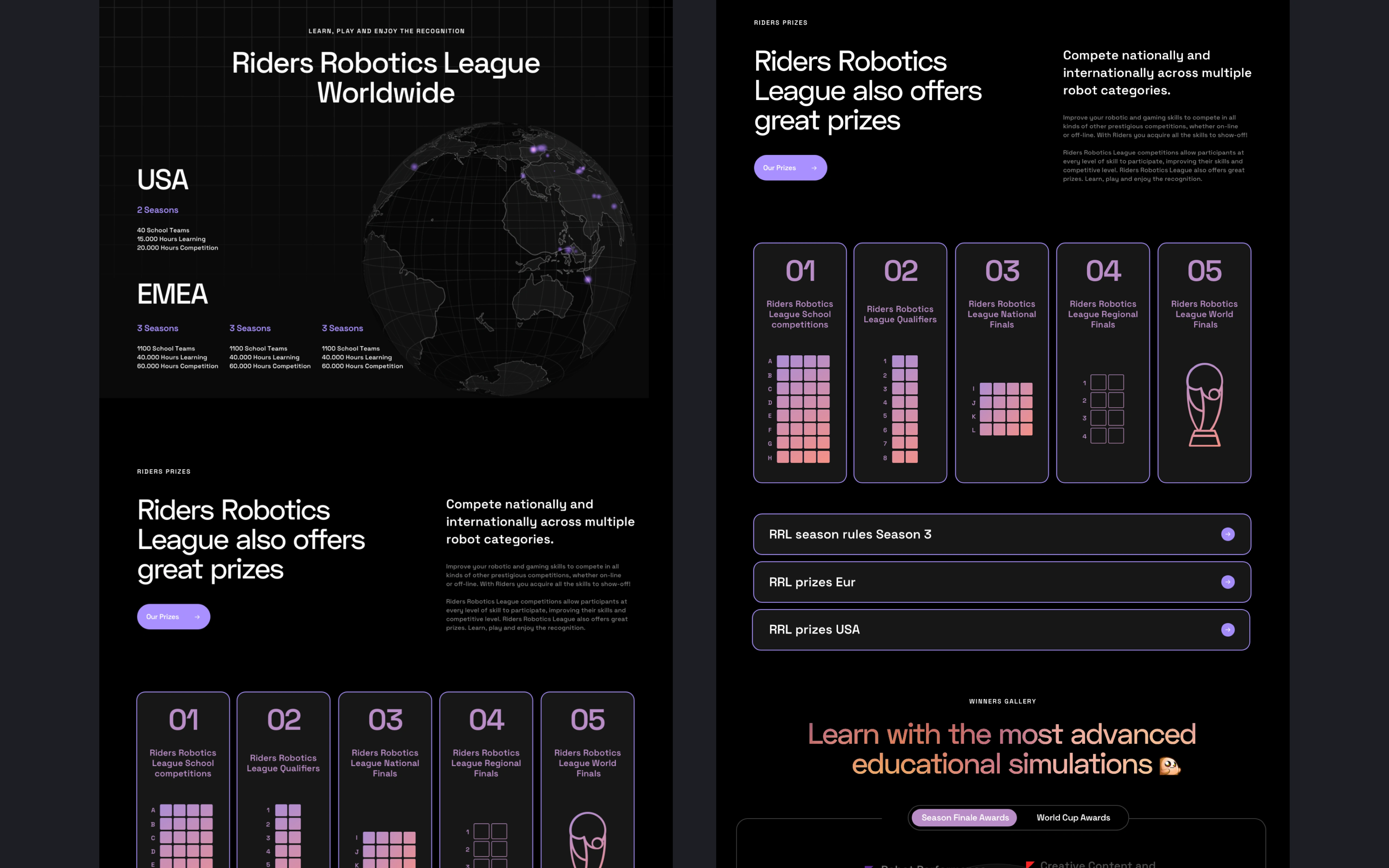Switch to the Season Finale Awards toggle
The width and height of the screenshot is (1389, 868).
pyautogui.click(x=964, y=818)
